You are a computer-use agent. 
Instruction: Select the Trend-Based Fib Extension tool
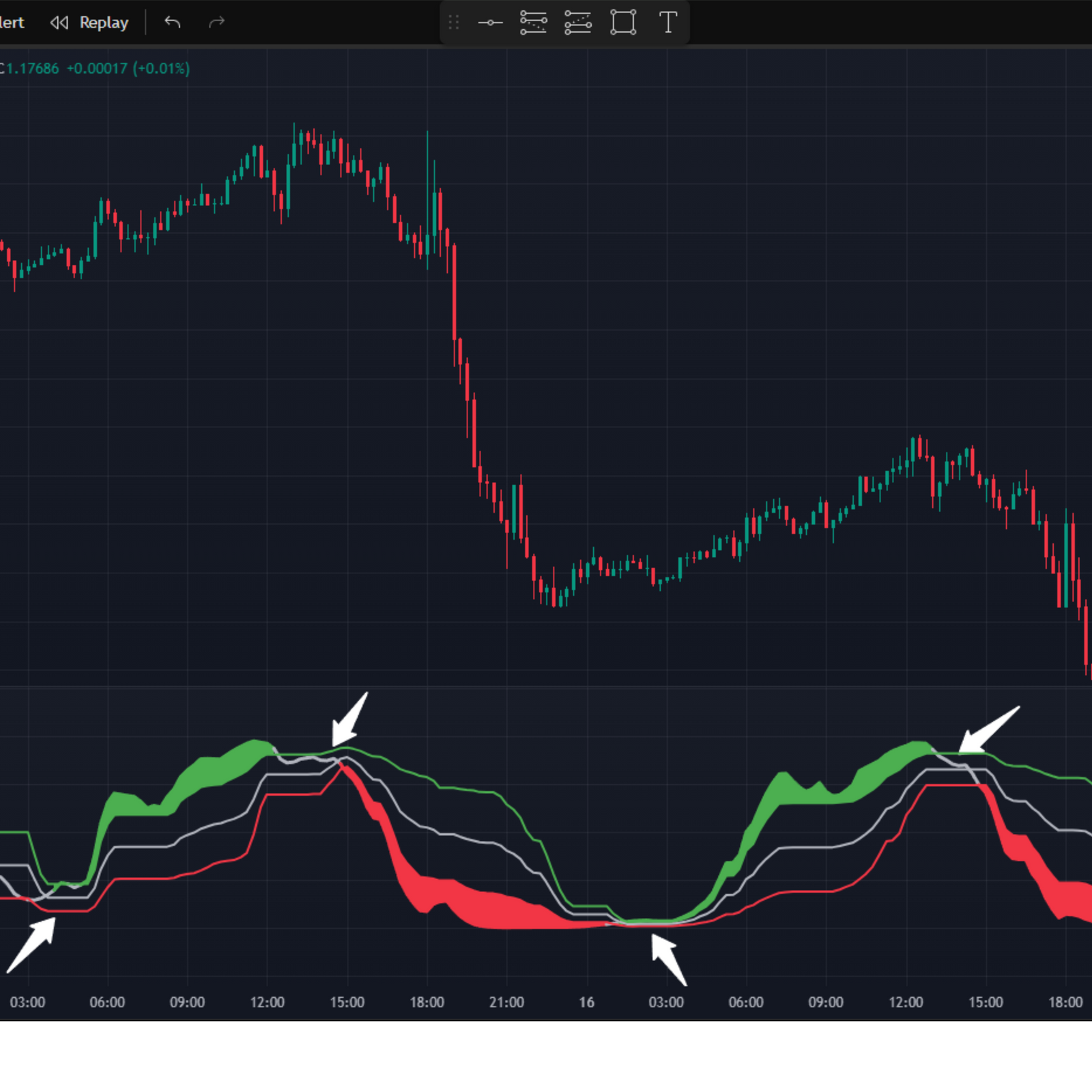(x=578, y=23)
